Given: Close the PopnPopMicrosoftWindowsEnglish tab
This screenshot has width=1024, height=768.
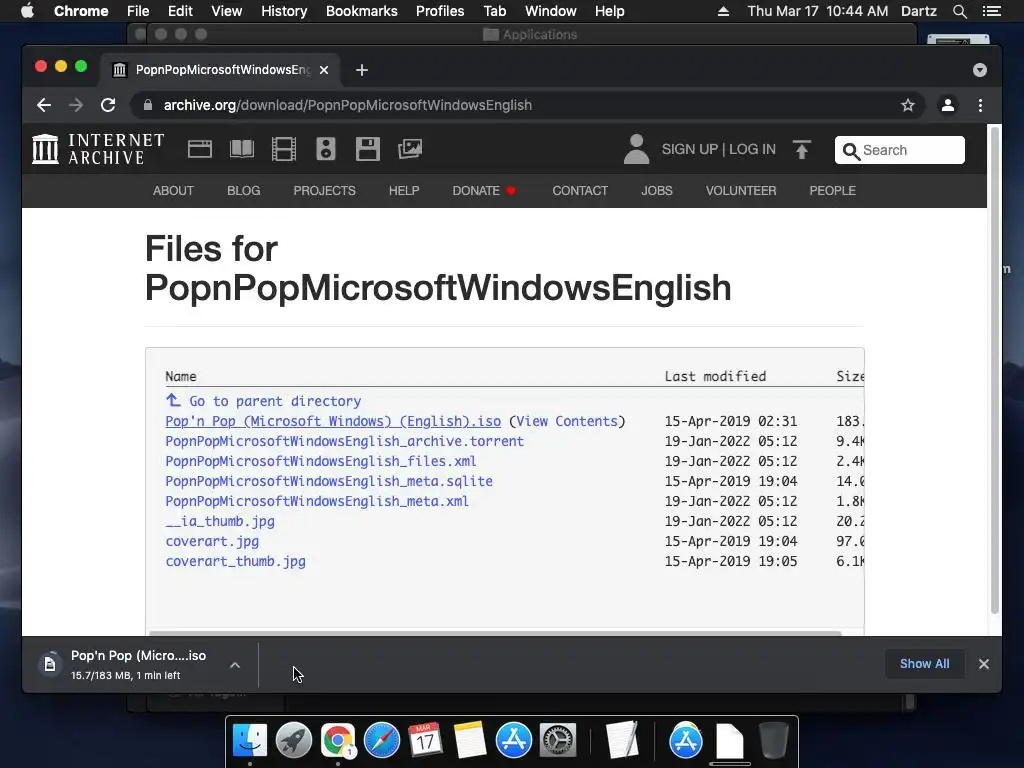Looking at the screenshot, I should (x=324, y=70).
